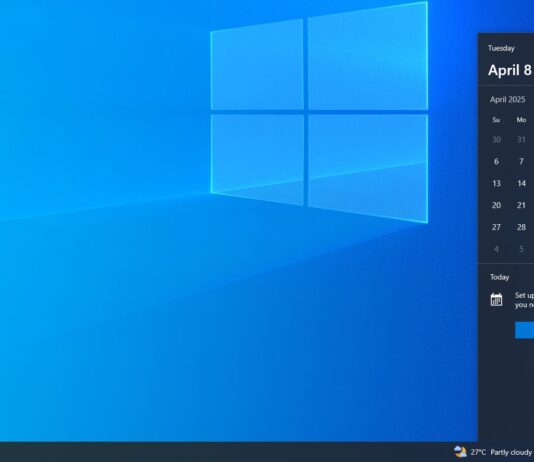Select April 21 in the calendar
The height and width of the screenshot is (462, 534).
(521, 205)
